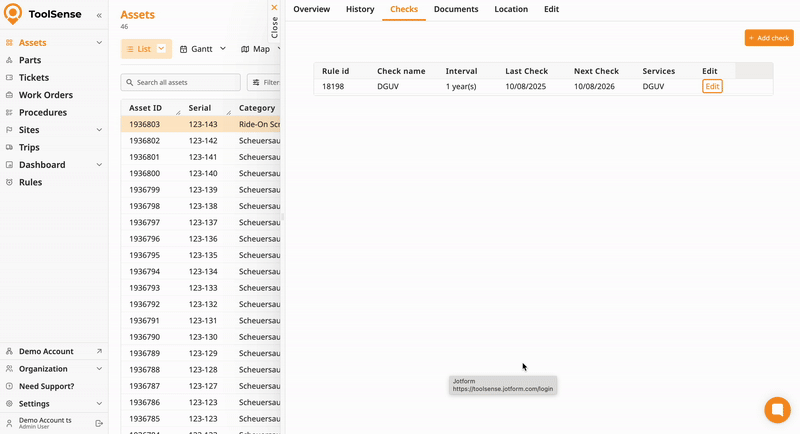
Task: Click the Dashboard sidebar icon
Action: click(x=9, y=165)
